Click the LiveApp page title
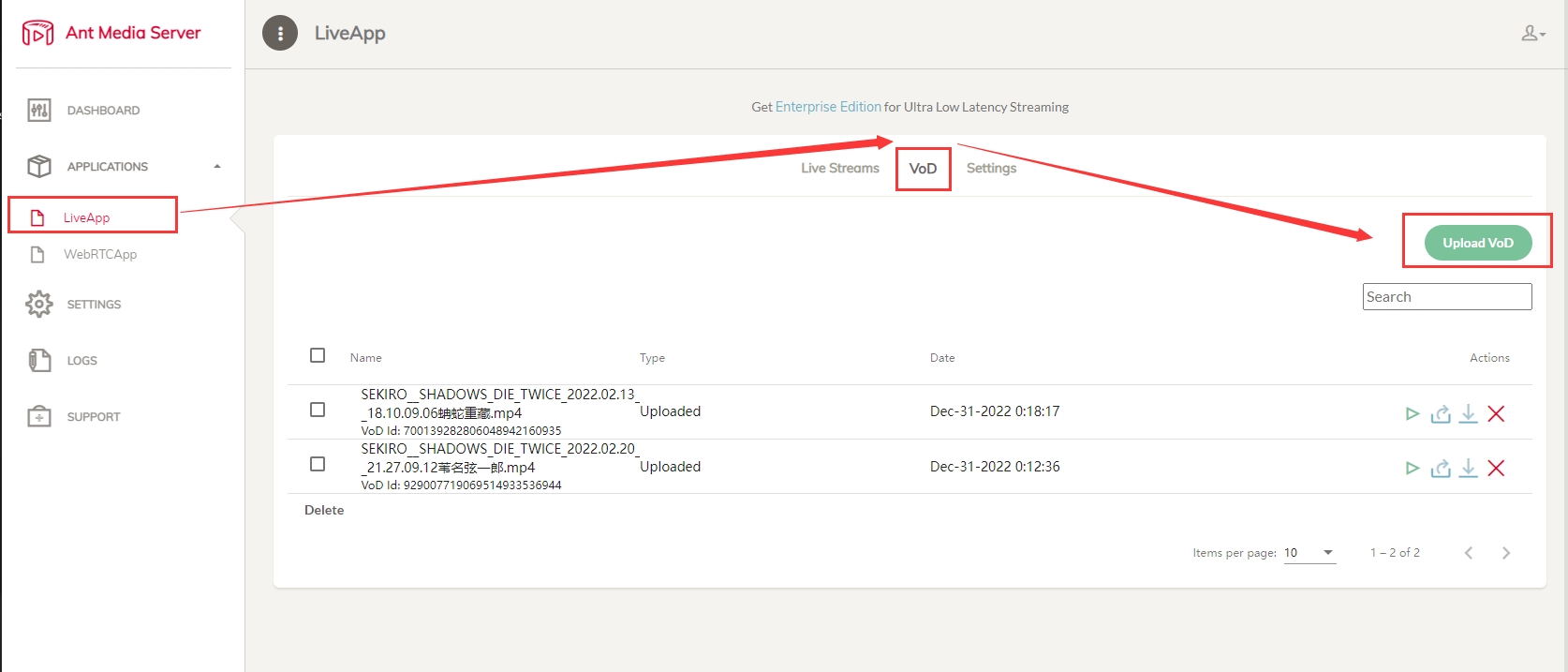The height and width of the screenshot is (672, 1568). (x=350, y=33)
